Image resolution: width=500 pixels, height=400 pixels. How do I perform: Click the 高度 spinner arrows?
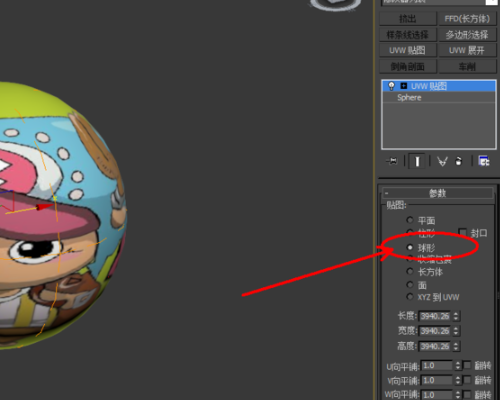(x=456, y=346)
